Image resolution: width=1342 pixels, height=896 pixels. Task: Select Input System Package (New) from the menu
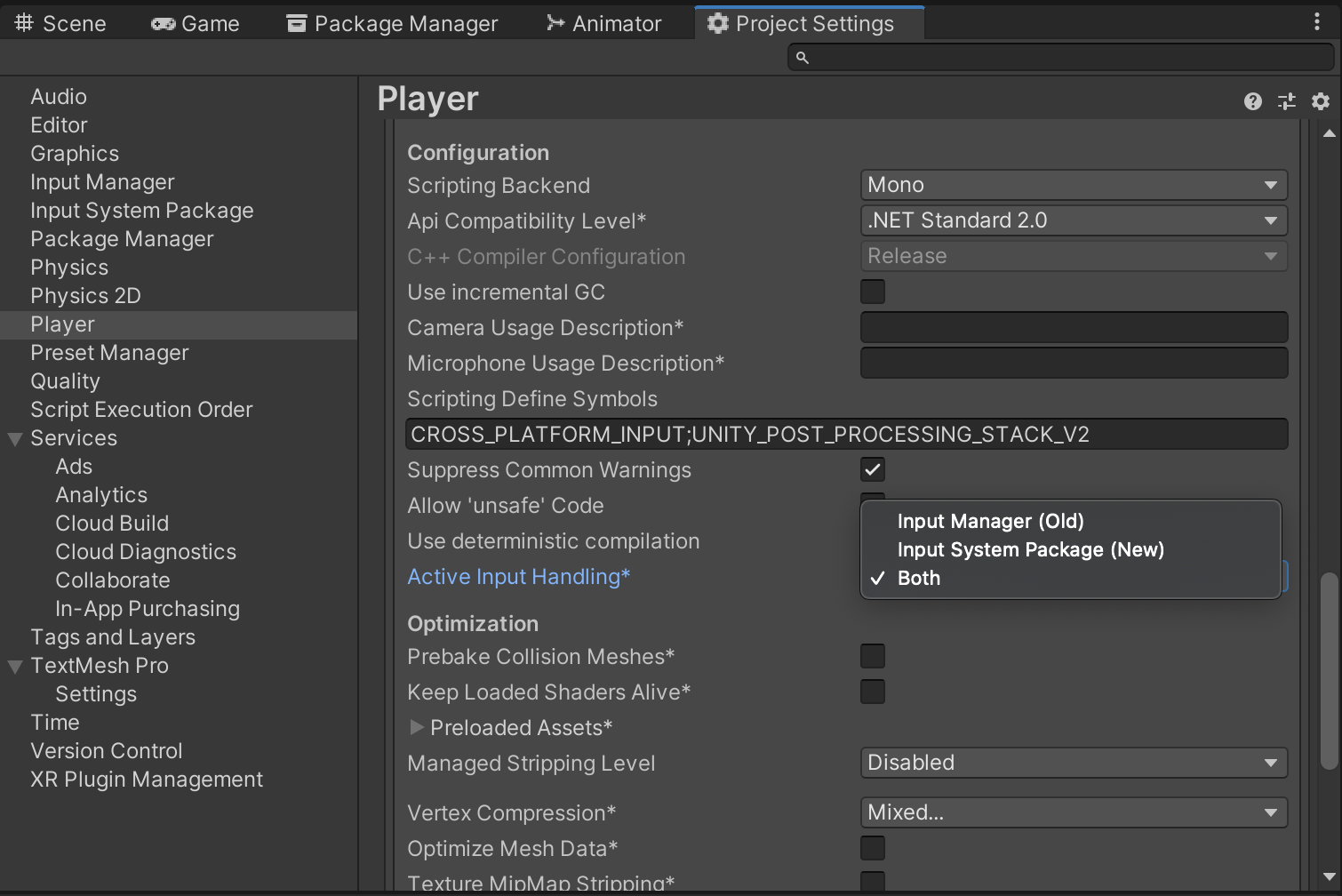tap(1030, 549)
